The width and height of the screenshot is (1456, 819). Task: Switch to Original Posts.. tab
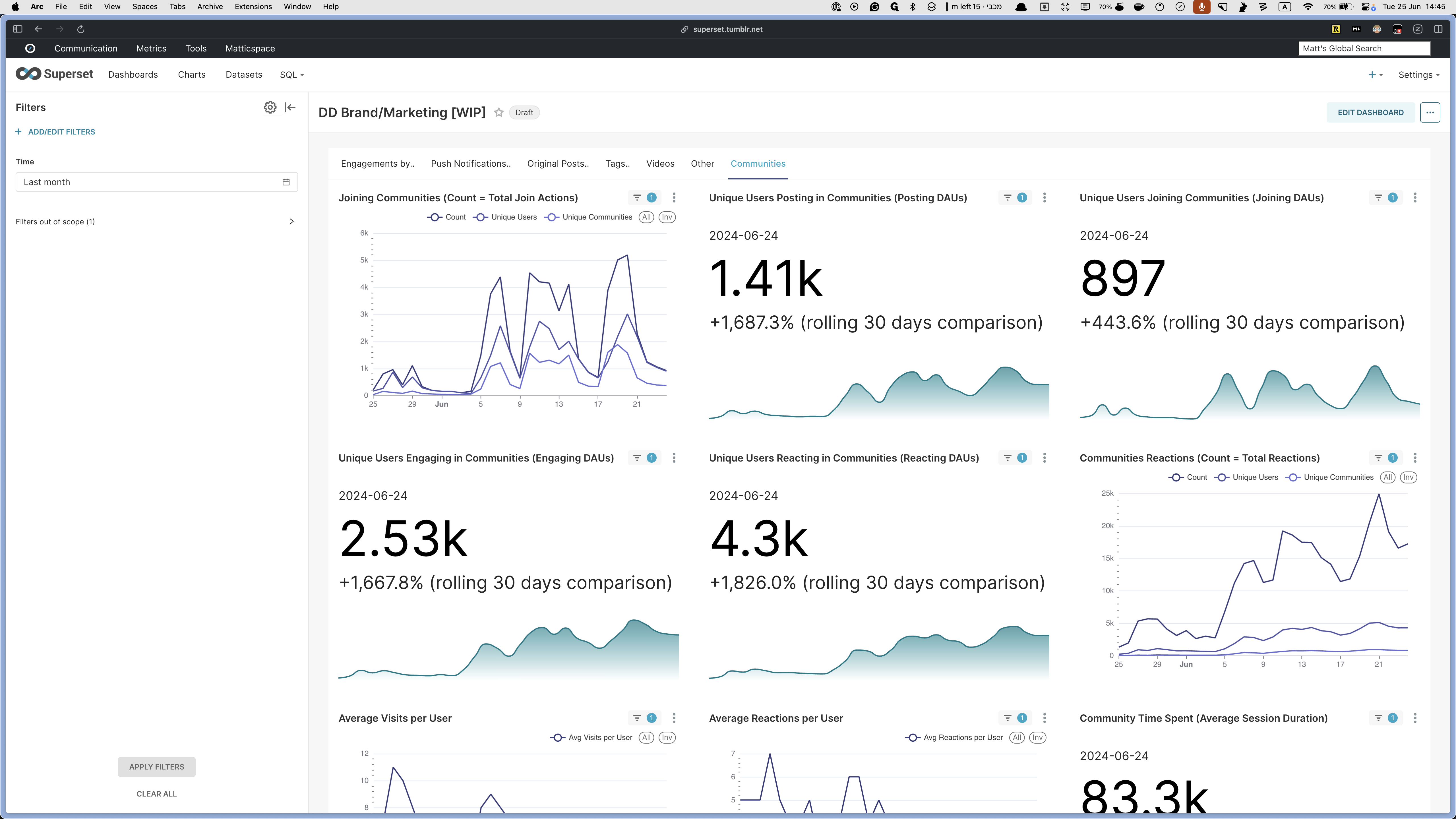[558, 163]
